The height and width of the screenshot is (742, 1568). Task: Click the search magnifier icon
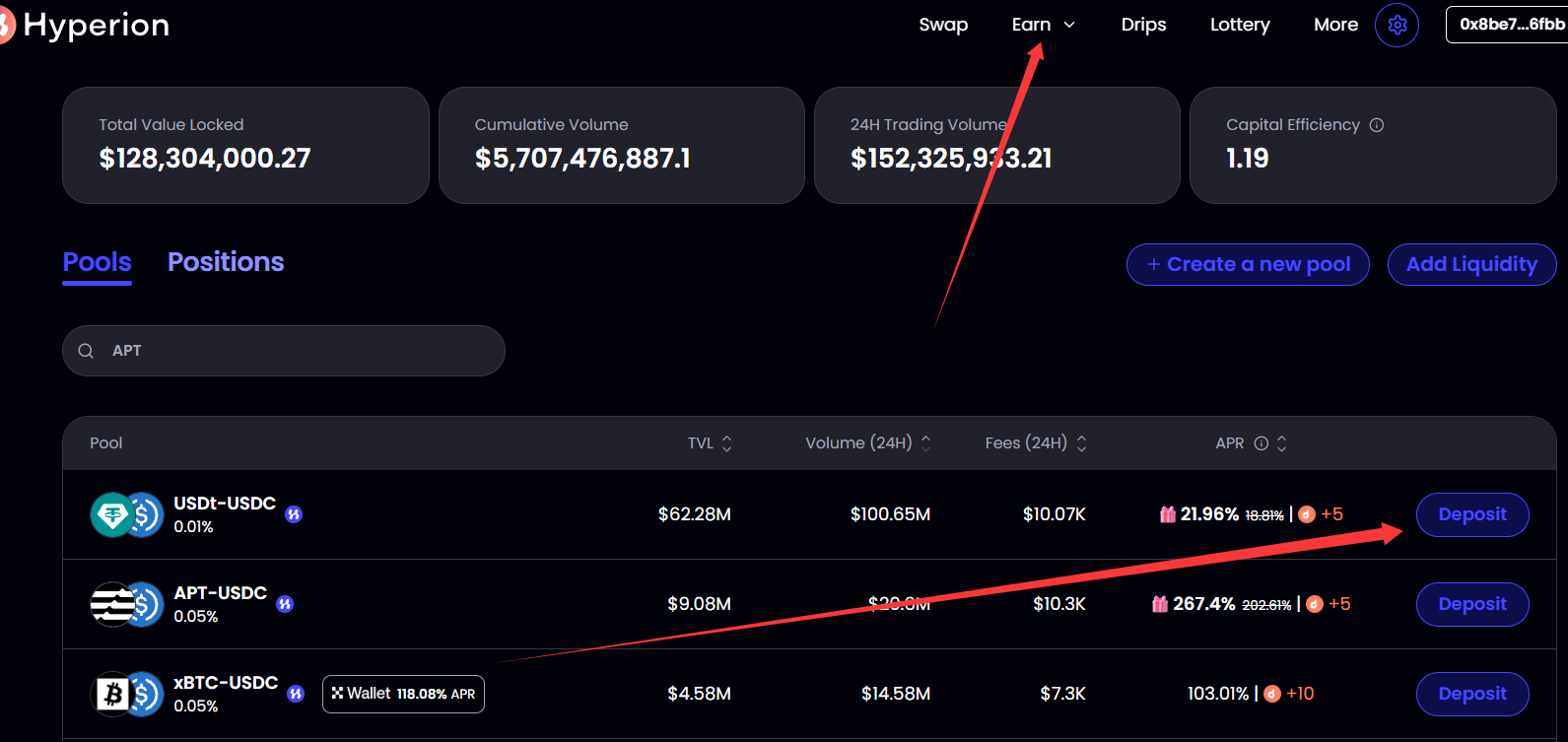(86, 351)
